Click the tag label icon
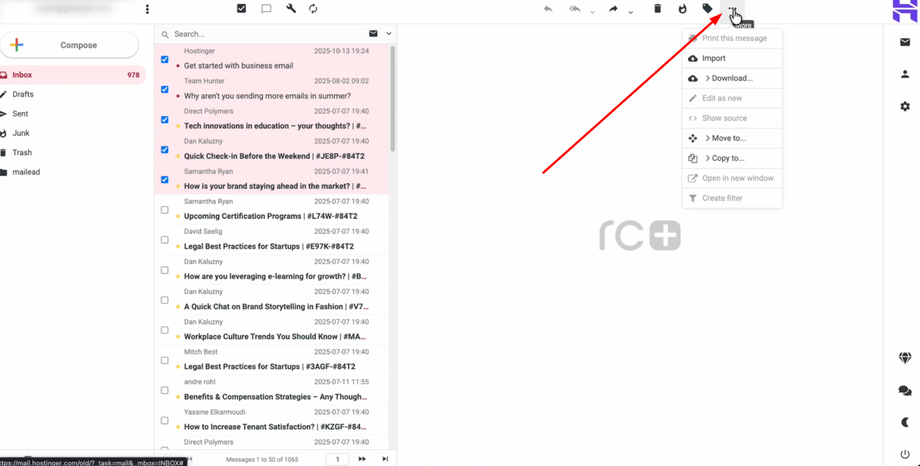This screenshot has width=920, height=466. (x=708, y=9)
